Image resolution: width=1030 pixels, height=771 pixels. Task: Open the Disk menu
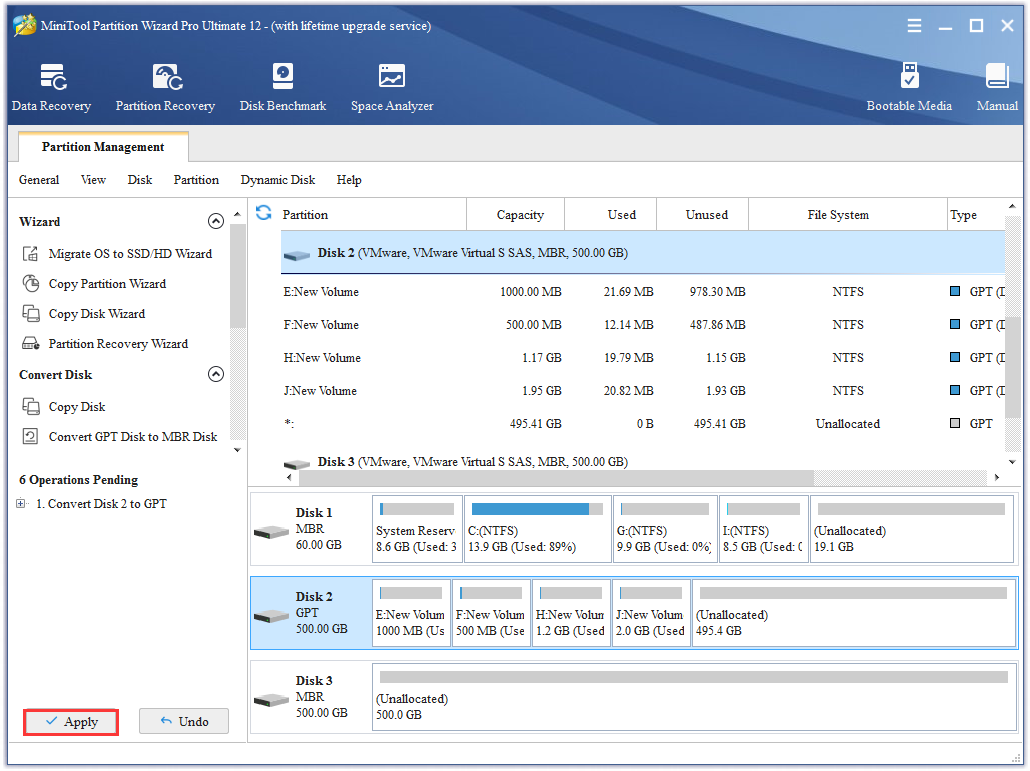[x=139, y=180]
